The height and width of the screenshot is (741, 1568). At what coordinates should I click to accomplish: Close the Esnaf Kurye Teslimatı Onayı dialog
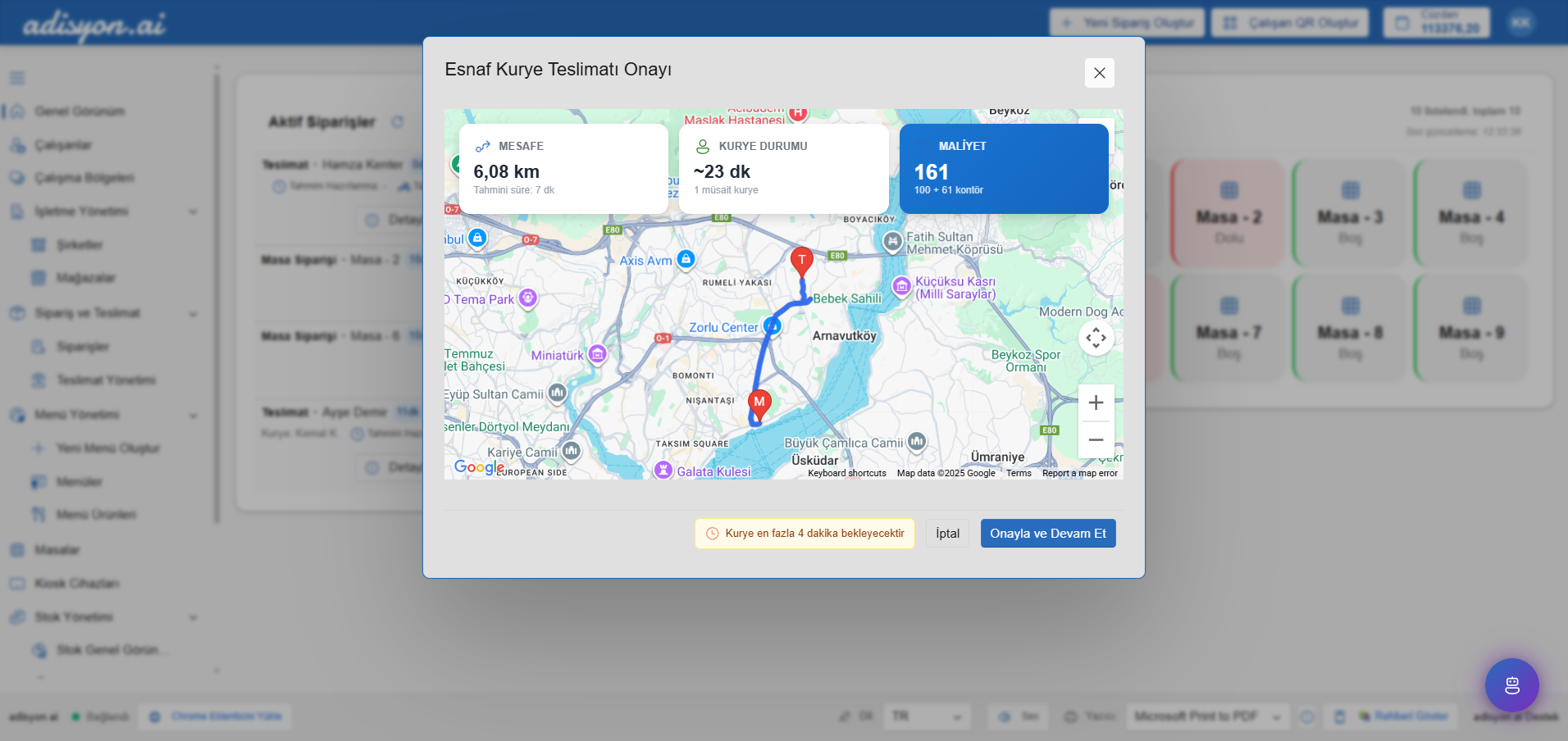pos(1099,73)
